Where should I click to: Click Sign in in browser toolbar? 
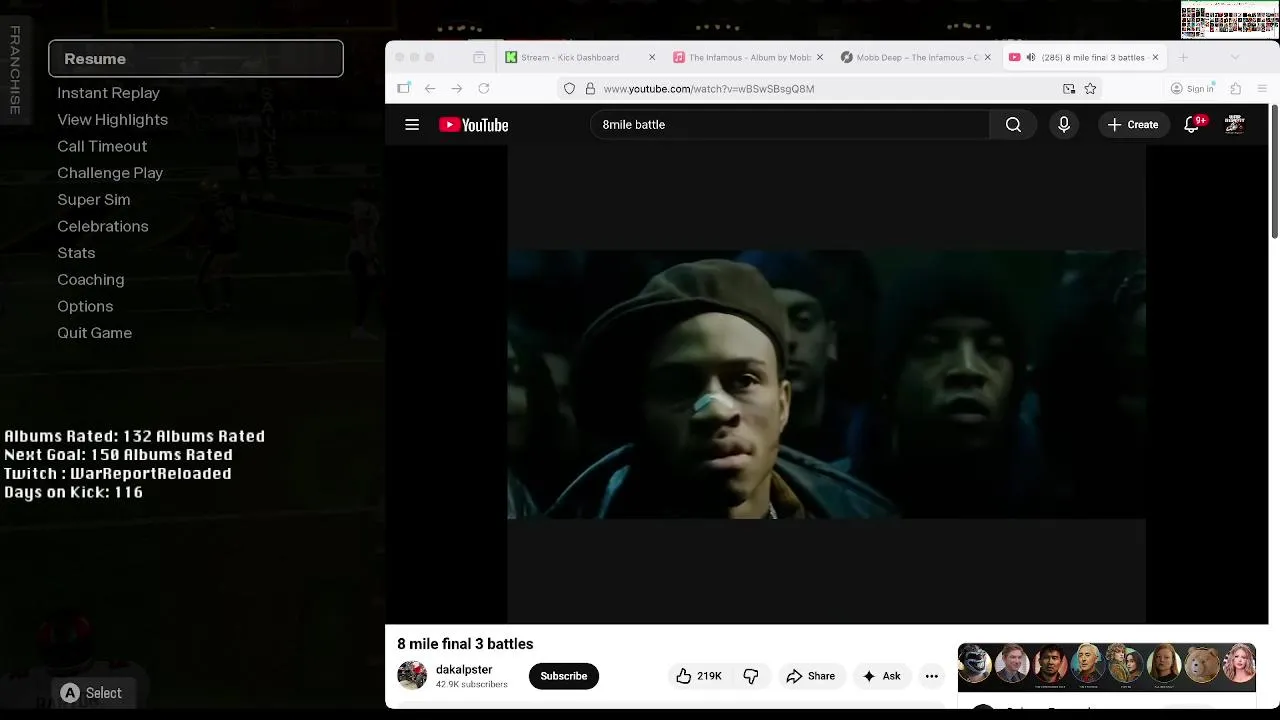click(x=1192, y=89)
